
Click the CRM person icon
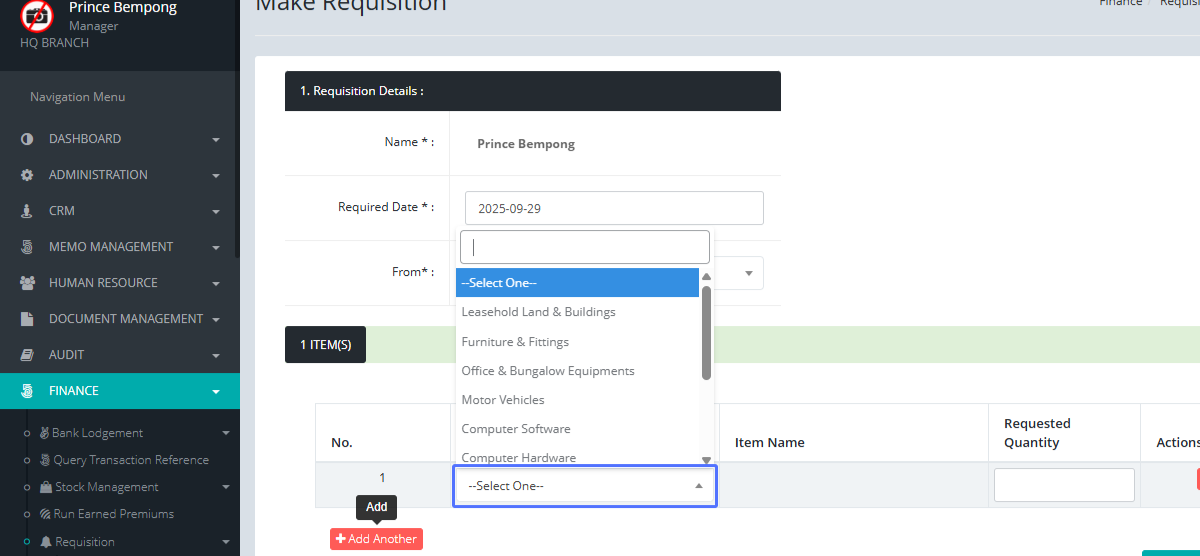click(27, 211)
